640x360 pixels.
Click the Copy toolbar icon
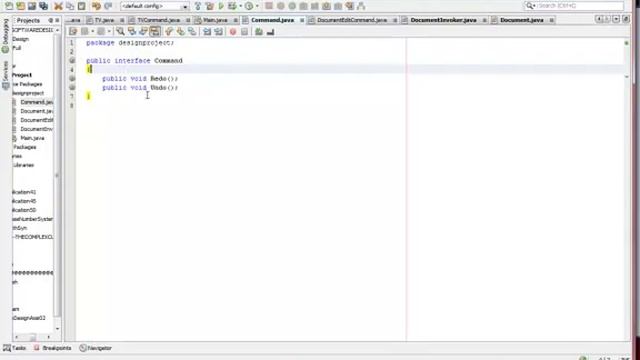click(70, 6)
